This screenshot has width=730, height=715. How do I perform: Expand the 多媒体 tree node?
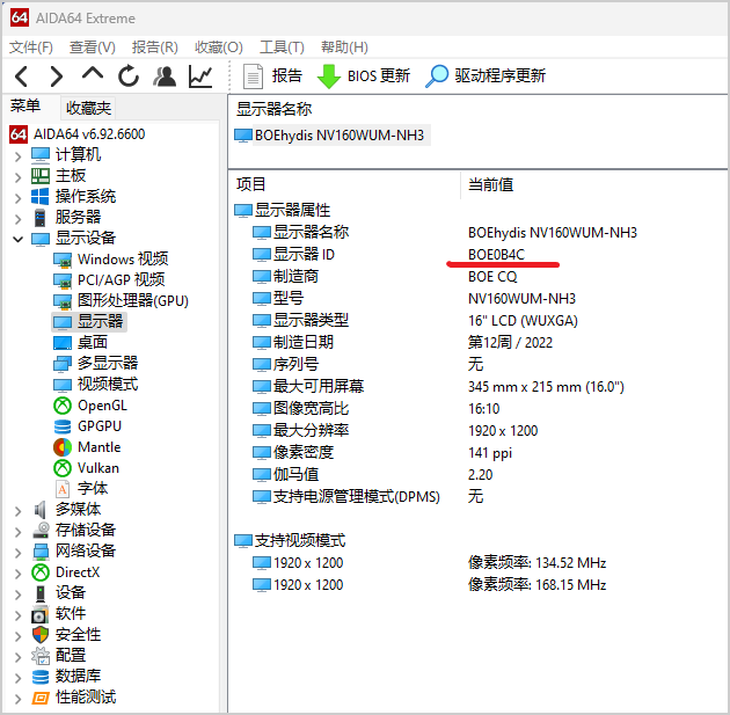18,511
